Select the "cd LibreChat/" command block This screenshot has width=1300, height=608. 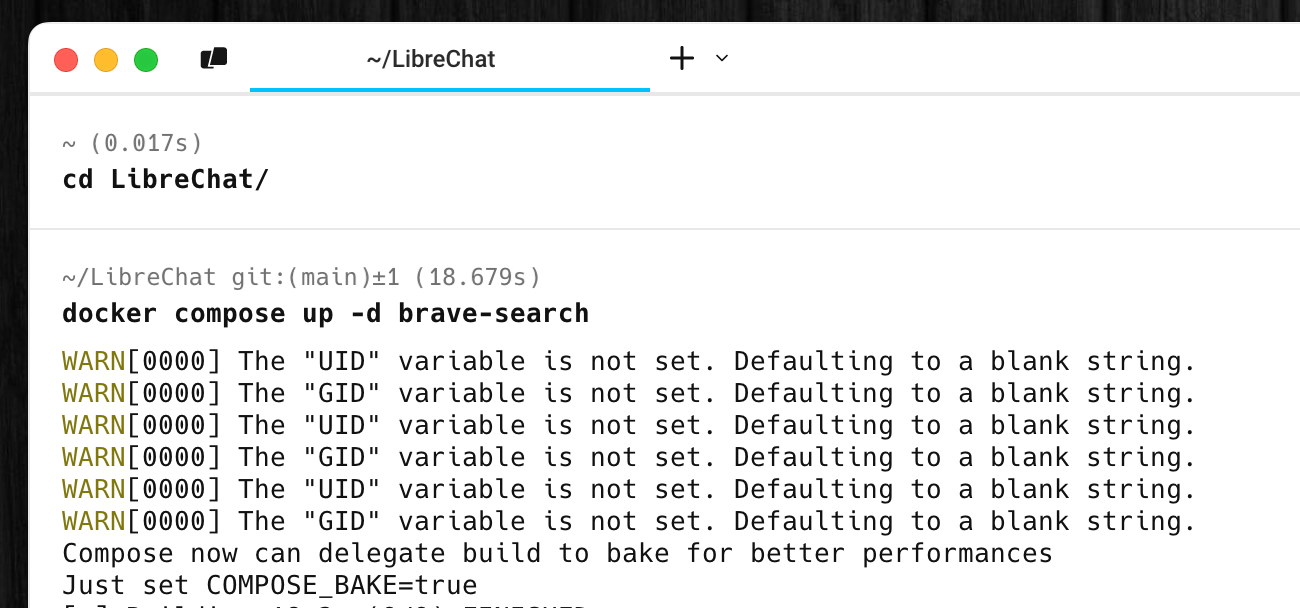(x=165, y=180)
